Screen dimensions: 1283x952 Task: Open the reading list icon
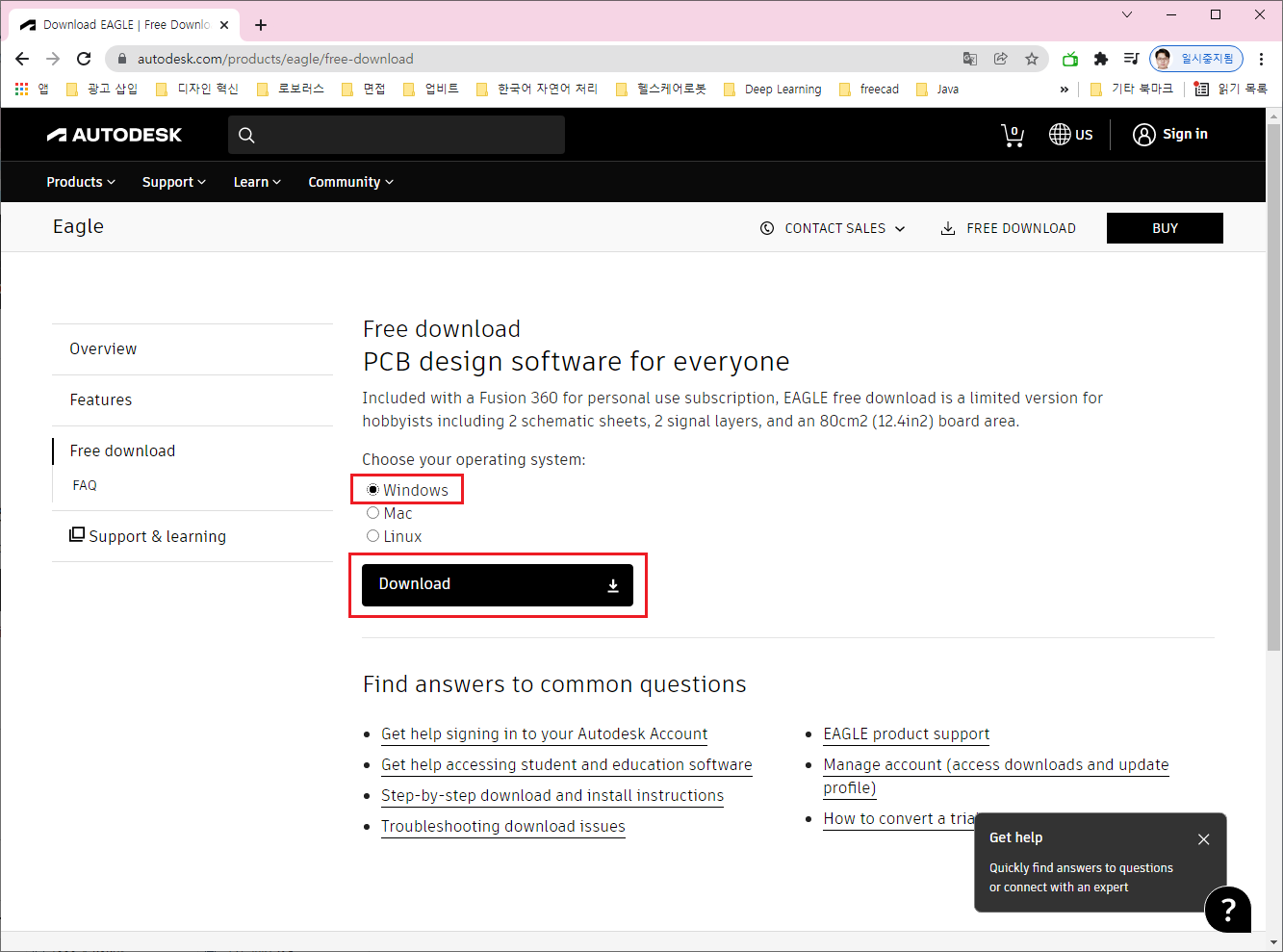pyautogui.click(x=1231, y=89)
